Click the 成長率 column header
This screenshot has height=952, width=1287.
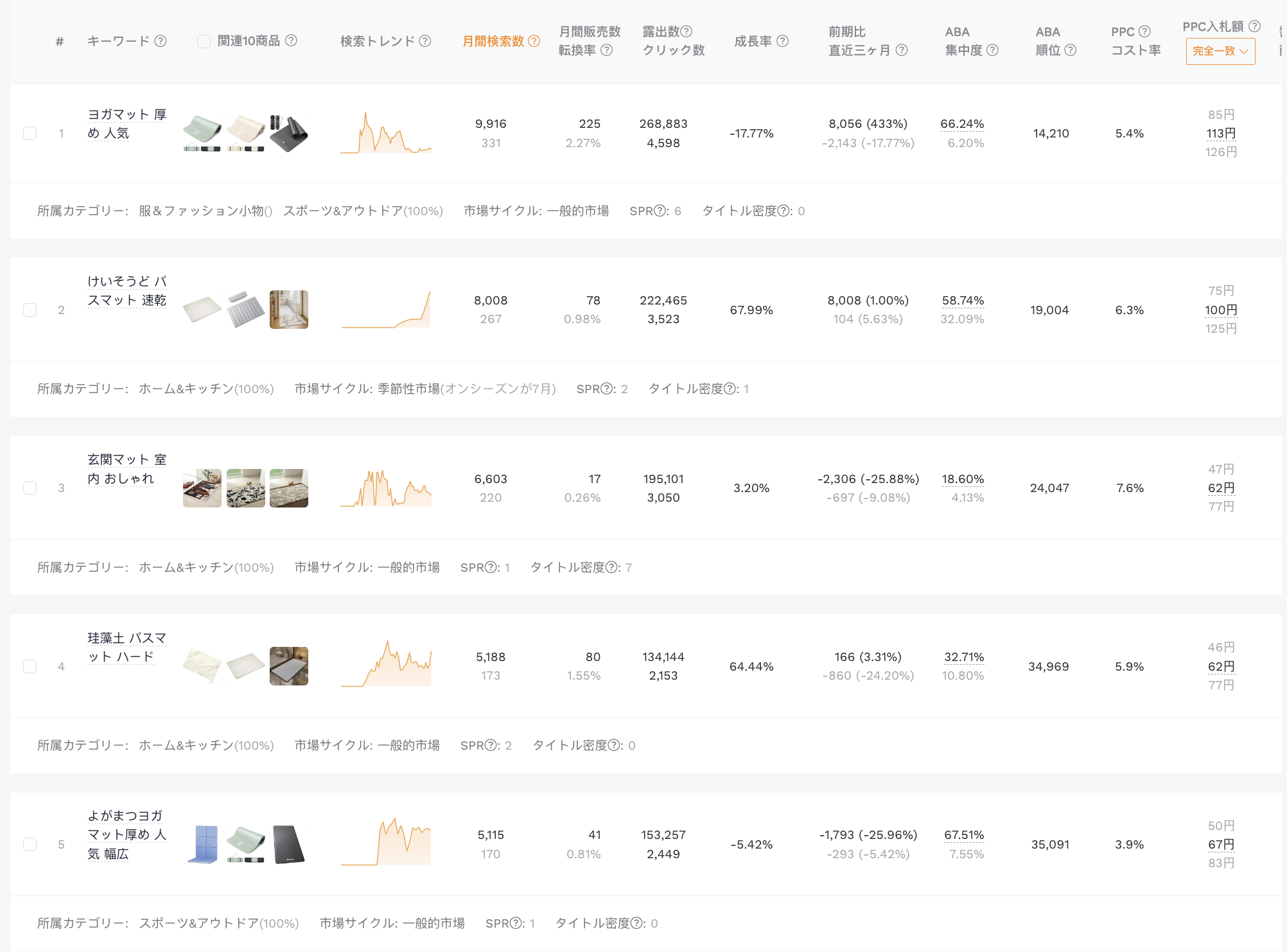pos(753,41)
